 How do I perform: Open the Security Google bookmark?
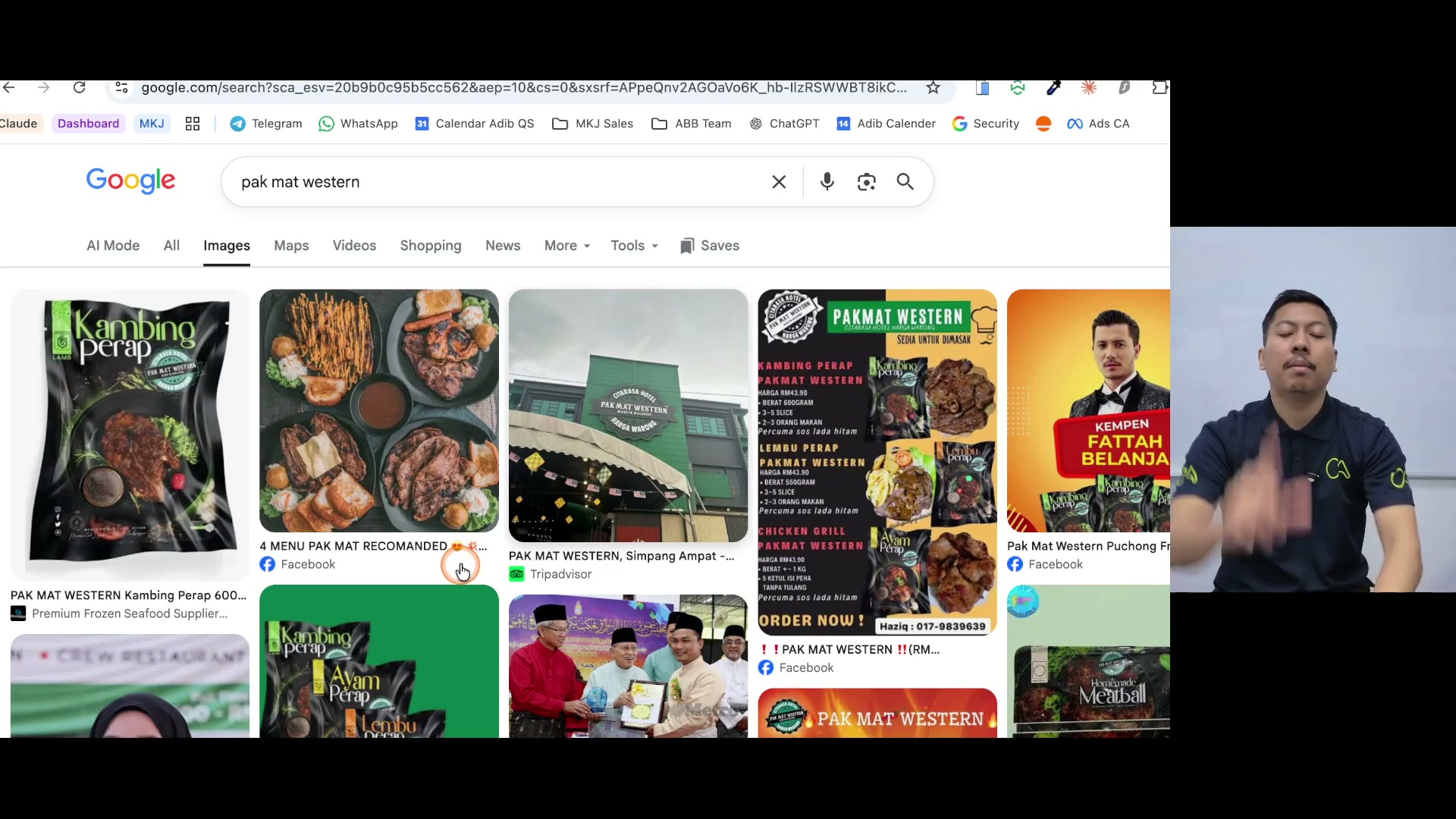point(986,124)
